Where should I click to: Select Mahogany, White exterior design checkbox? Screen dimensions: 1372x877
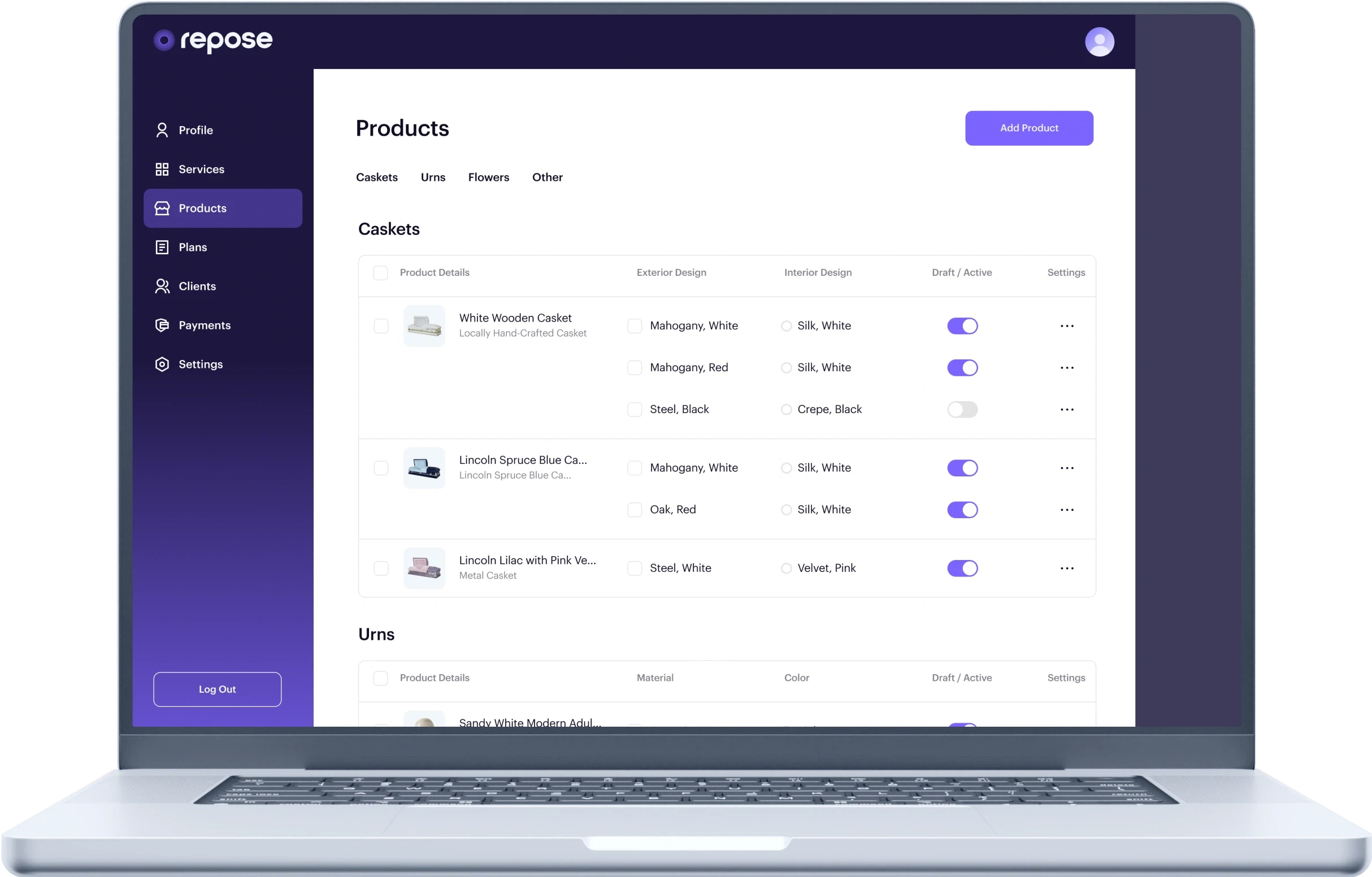pos(633,325)
